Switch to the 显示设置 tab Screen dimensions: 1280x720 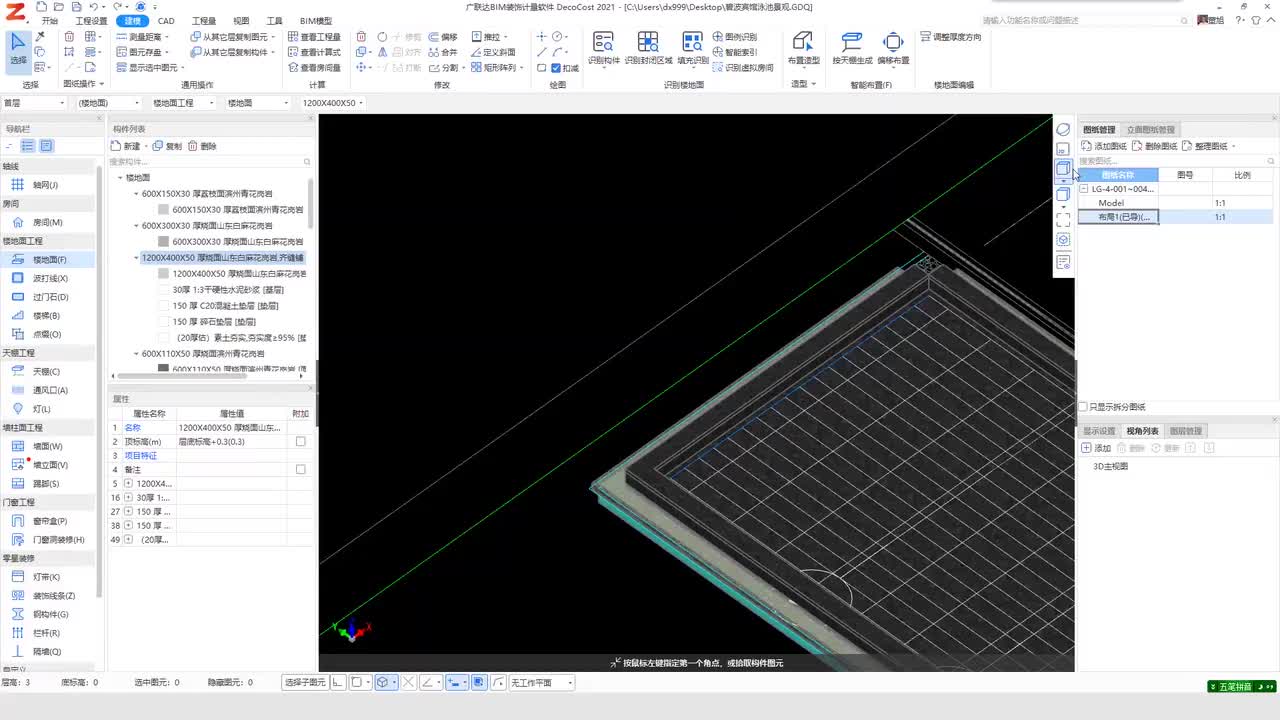pos(1099,431)
